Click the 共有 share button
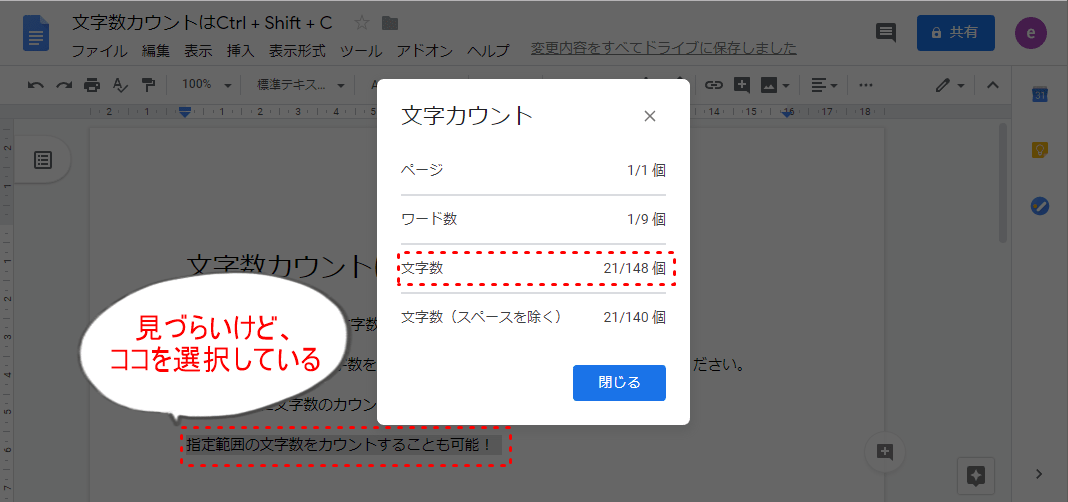The image size is (1068, 502). [x=955, y=32]
